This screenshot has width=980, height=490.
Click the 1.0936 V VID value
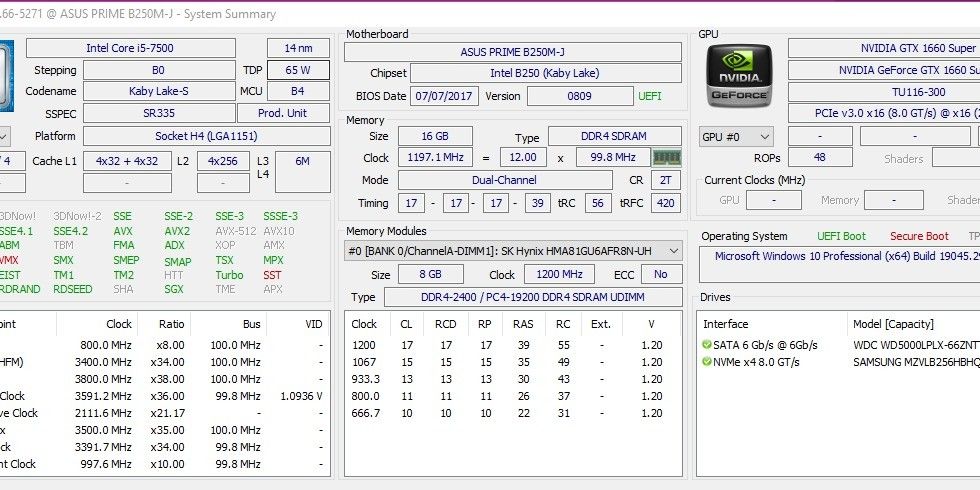302,396
